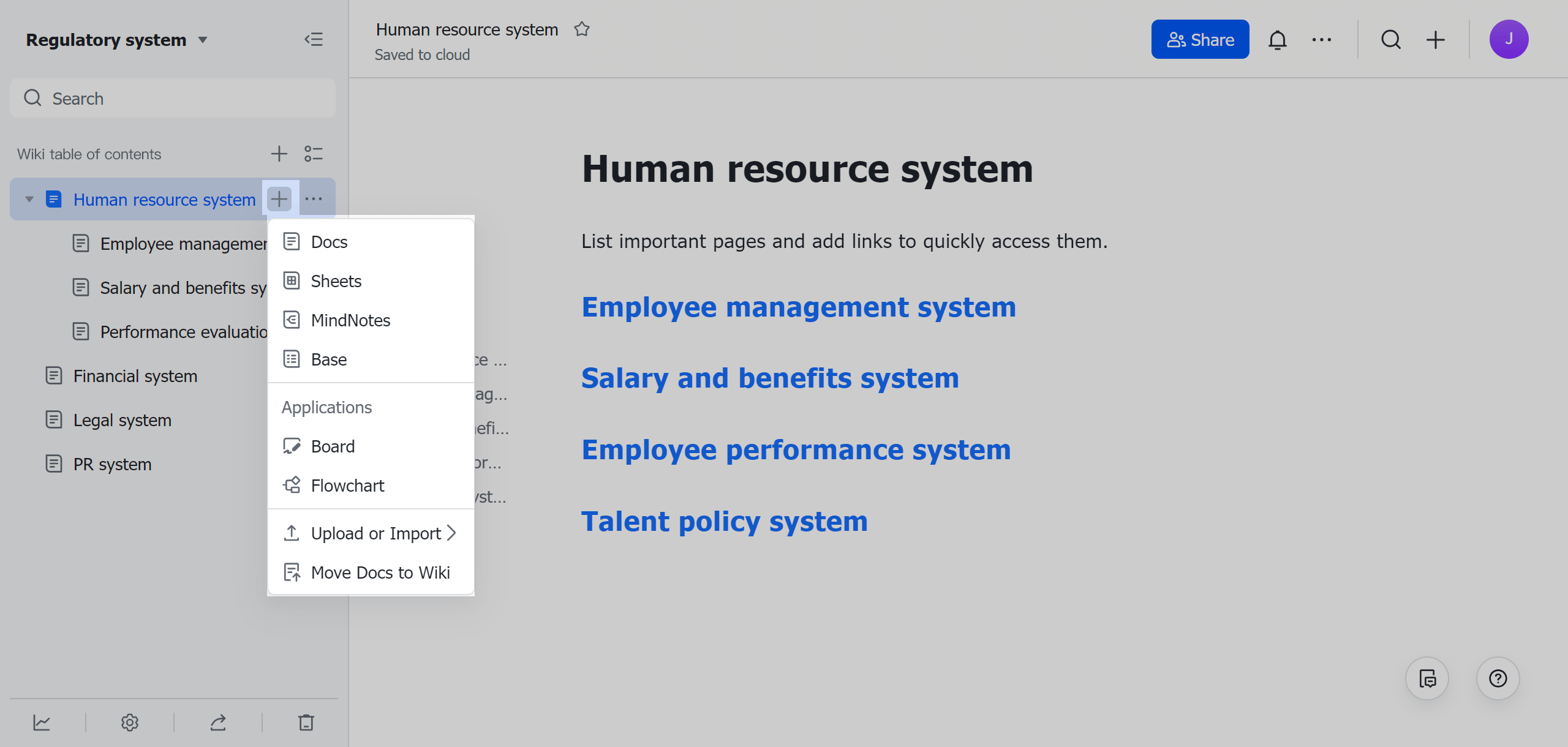The height and width of the screenshot is (747, 1568).
Task: Click top bar plus create icon
Action: point(1436,40)
